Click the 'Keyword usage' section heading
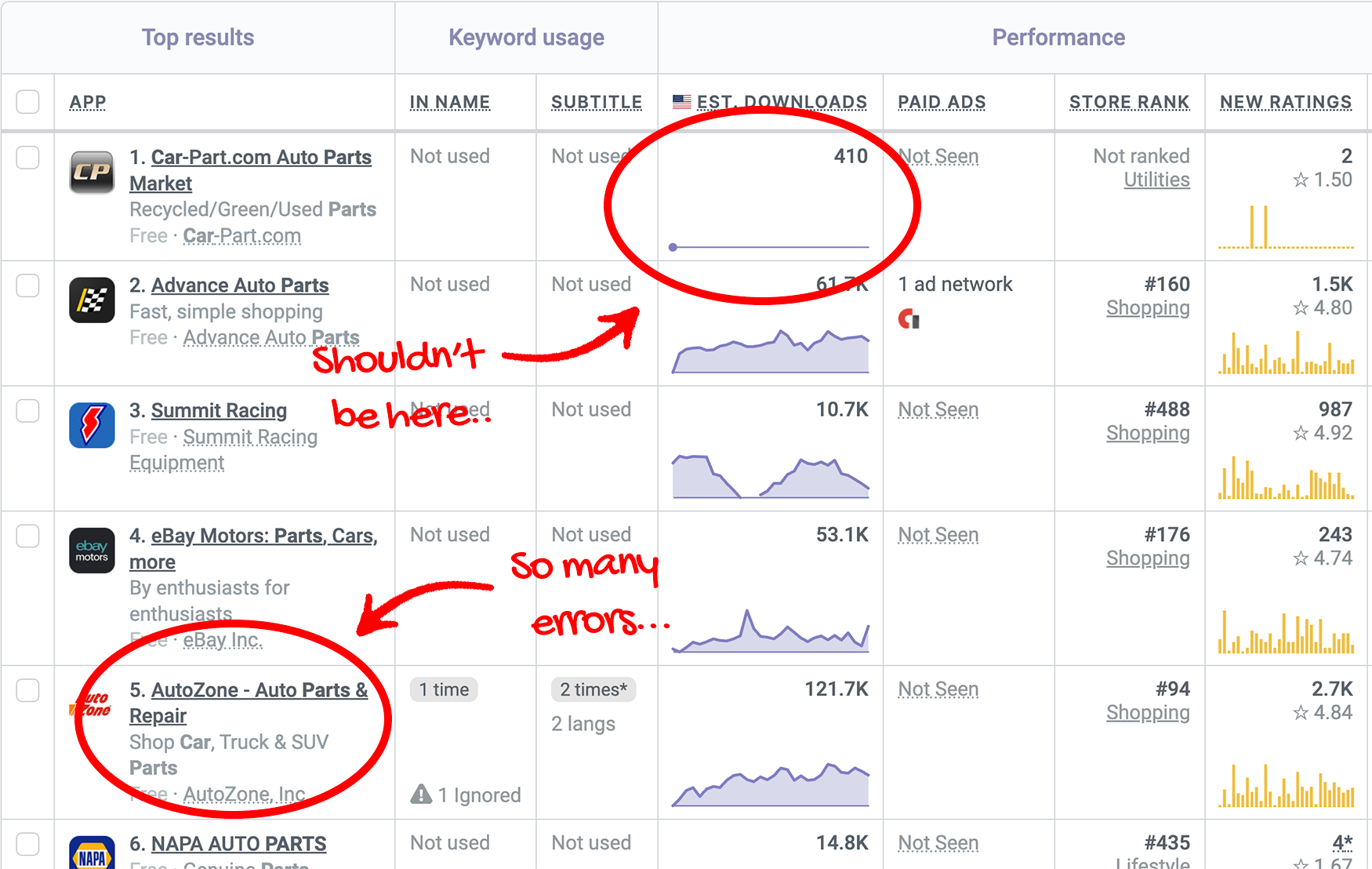 (526, 38)
